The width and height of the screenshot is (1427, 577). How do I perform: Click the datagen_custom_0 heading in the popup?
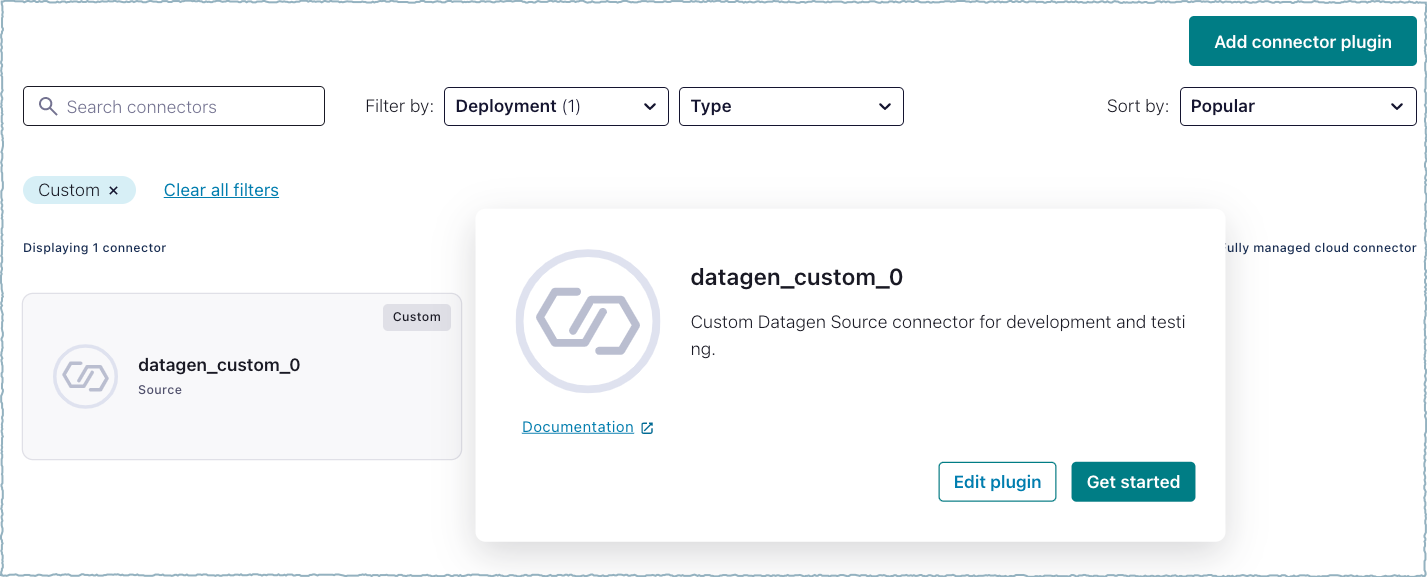coord(796,277)
